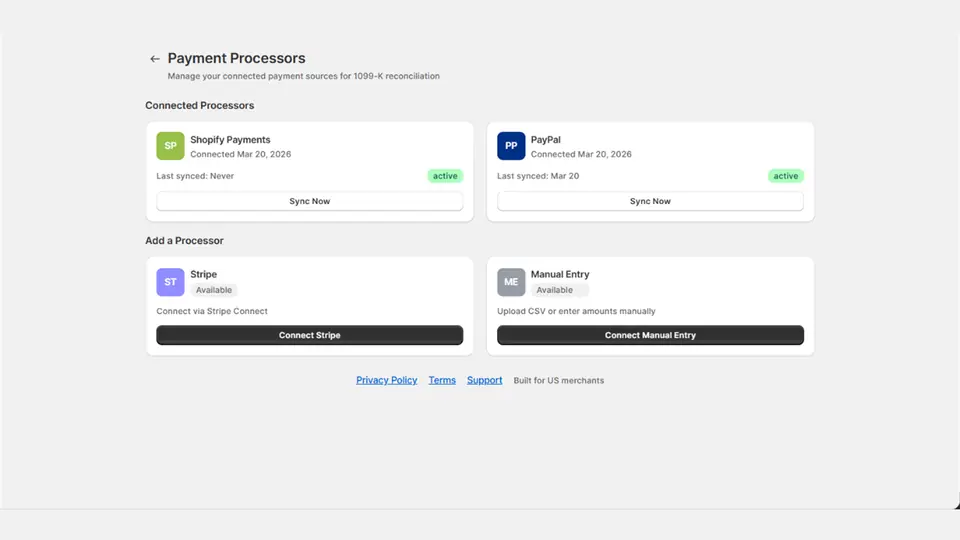Click the blue PP PayPal logo

511,146
